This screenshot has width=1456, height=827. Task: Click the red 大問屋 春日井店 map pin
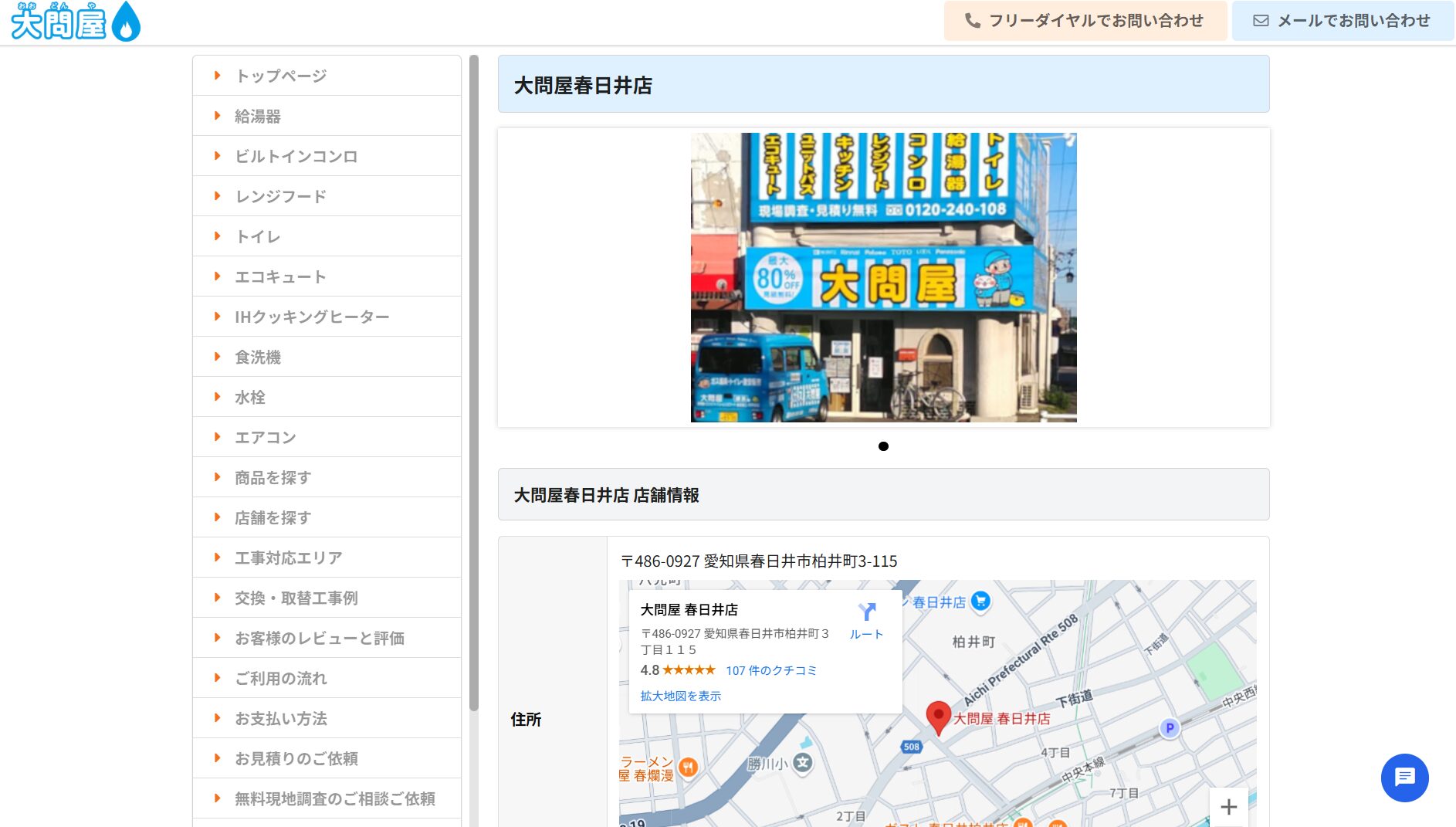click(938, 717)
